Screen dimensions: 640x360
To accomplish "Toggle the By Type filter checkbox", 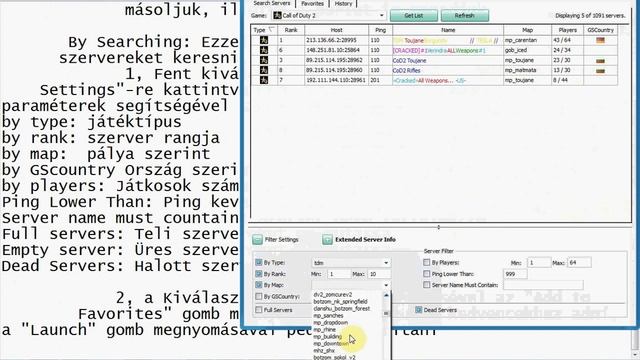I will tap(258, 262).
